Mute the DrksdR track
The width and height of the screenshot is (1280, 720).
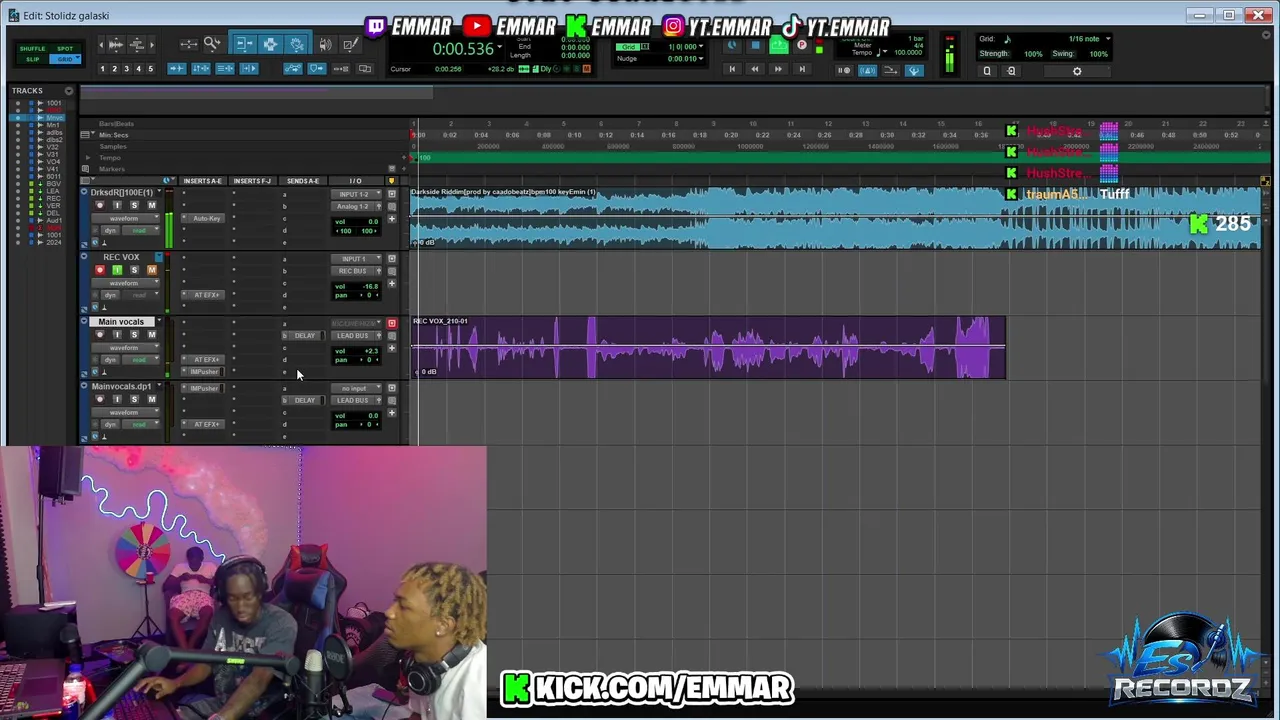tap(152, 205)
